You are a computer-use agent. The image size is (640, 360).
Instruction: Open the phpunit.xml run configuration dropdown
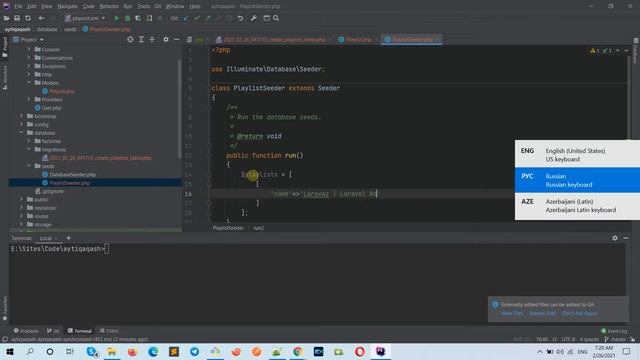(85, 18)
